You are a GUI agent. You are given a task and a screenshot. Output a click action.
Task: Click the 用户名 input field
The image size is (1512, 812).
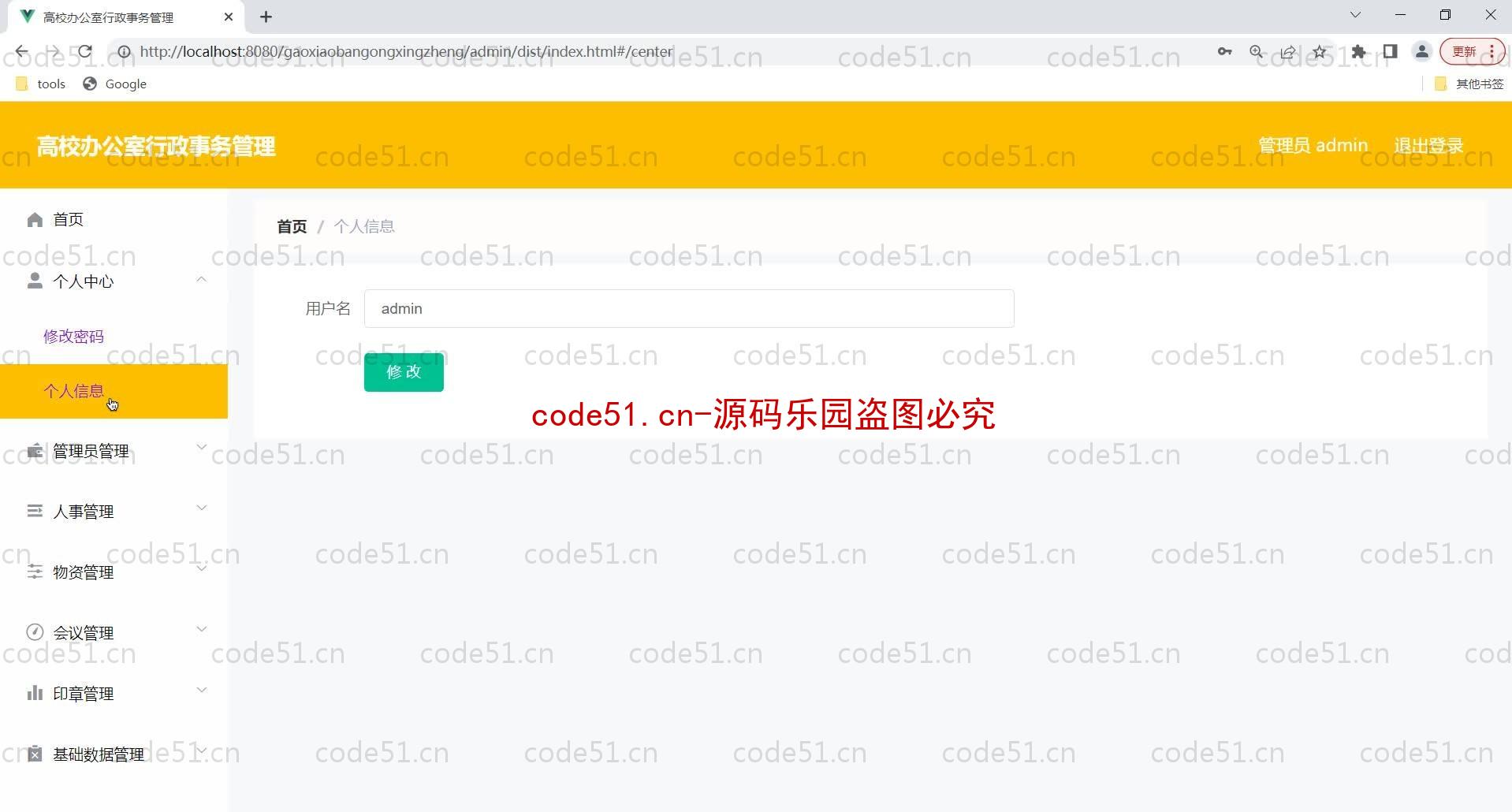pos(689,308)
